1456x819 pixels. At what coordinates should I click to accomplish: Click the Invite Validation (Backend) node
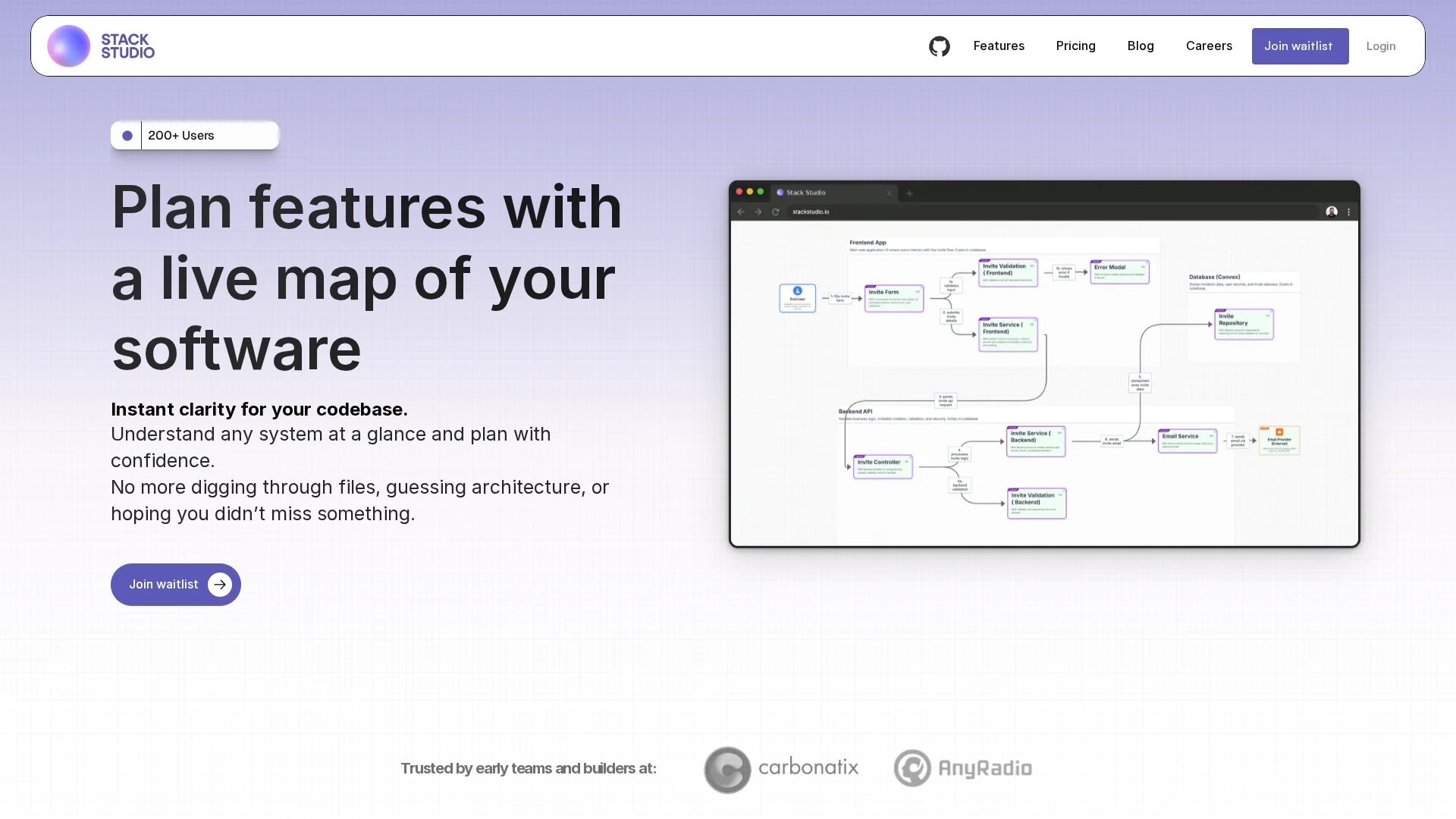pyautogui.click(x=1037, y=504)
